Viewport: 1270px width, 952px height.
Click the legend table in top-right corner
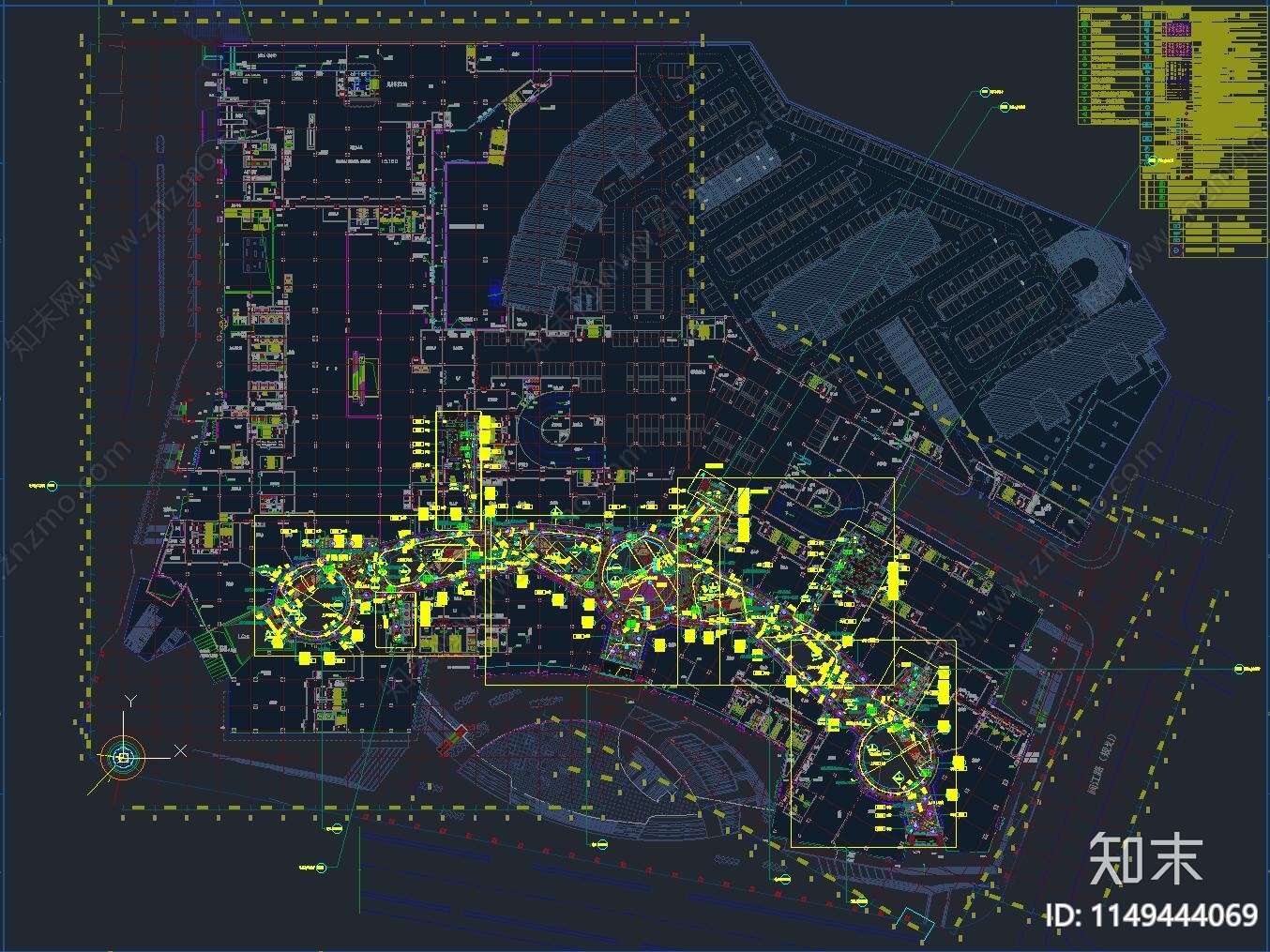point(1171,131)
